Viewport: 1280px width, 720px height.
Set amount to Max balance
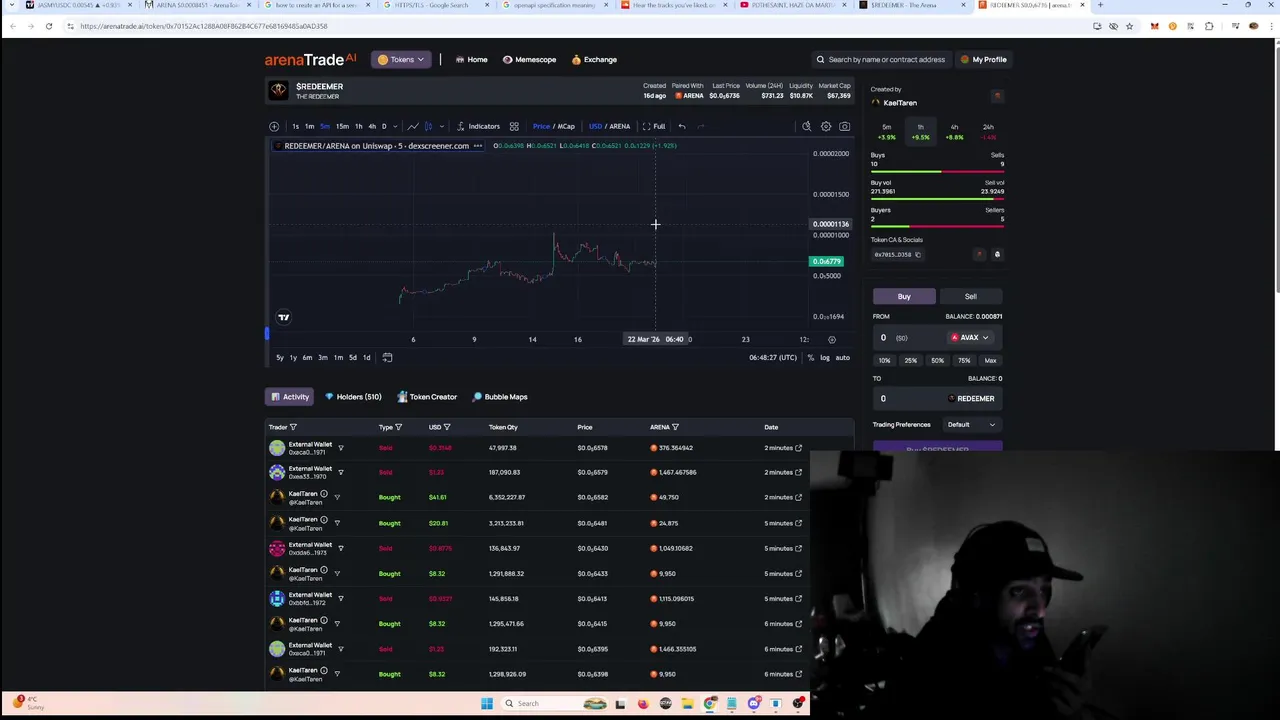(x=990, y=360)
